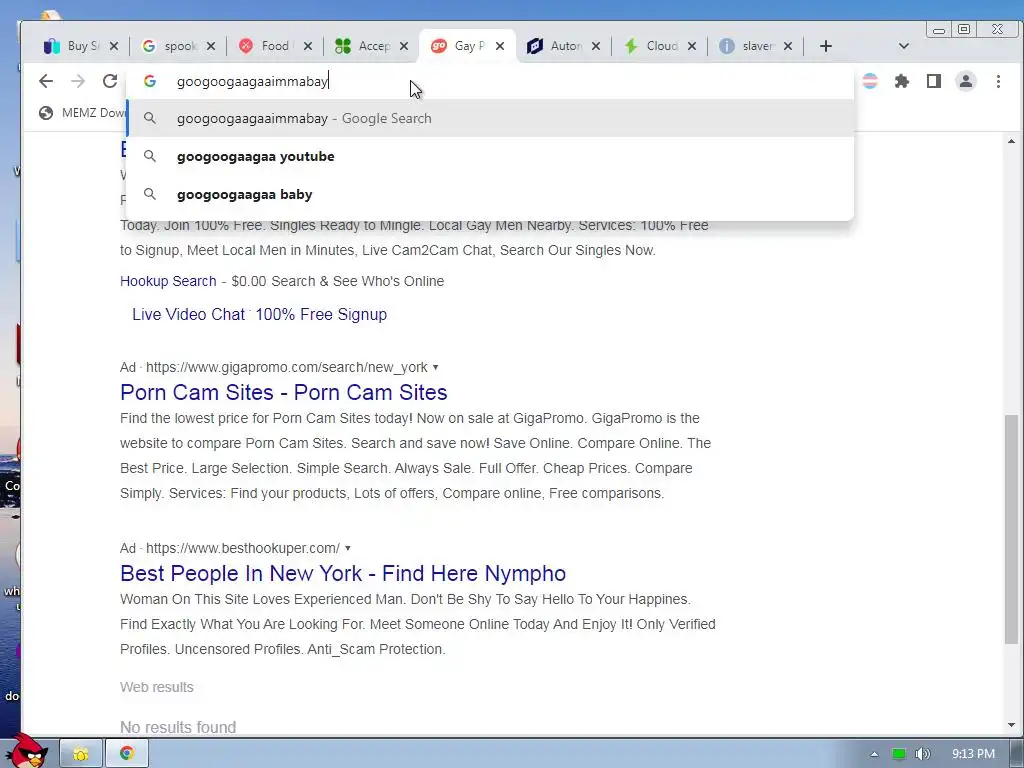This screenshot has width=1024, height=768.
Task: Reload the current page
Action: coord(110,81)
